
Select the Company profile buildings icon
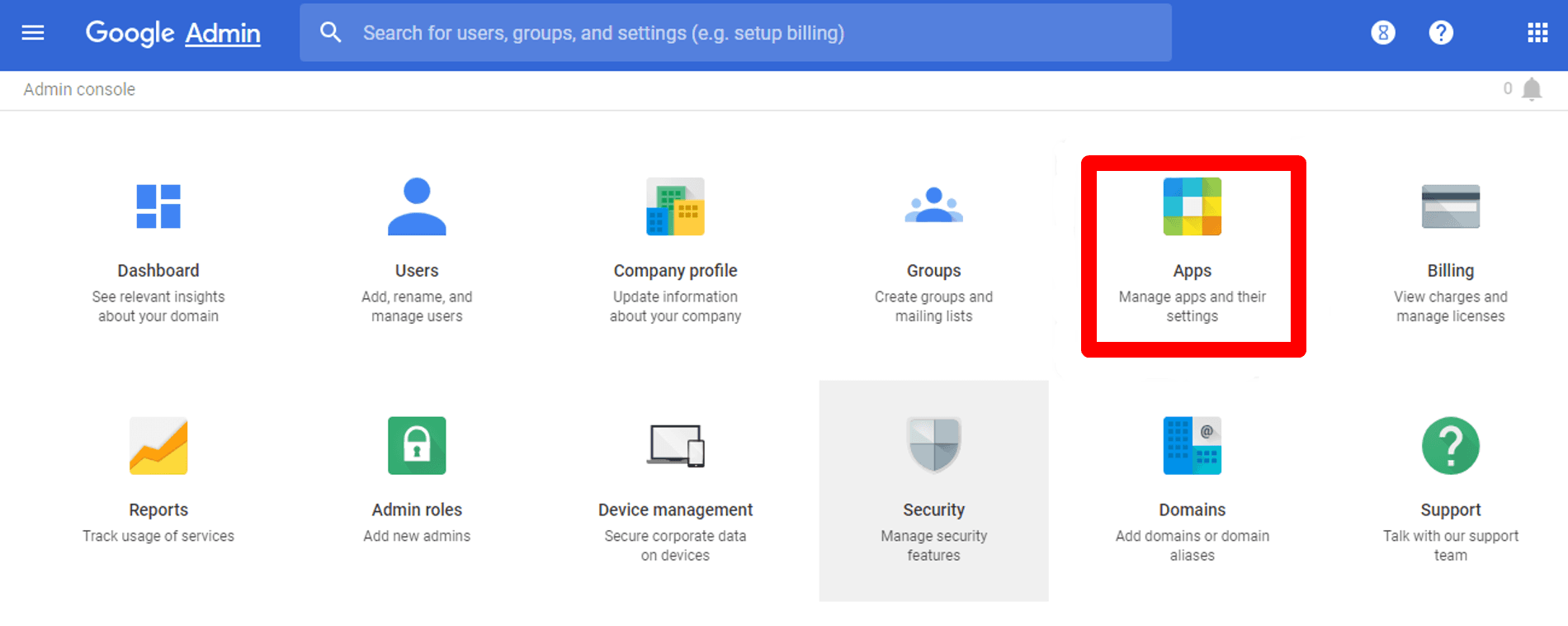pyautogui.click(x=675, y=206)
